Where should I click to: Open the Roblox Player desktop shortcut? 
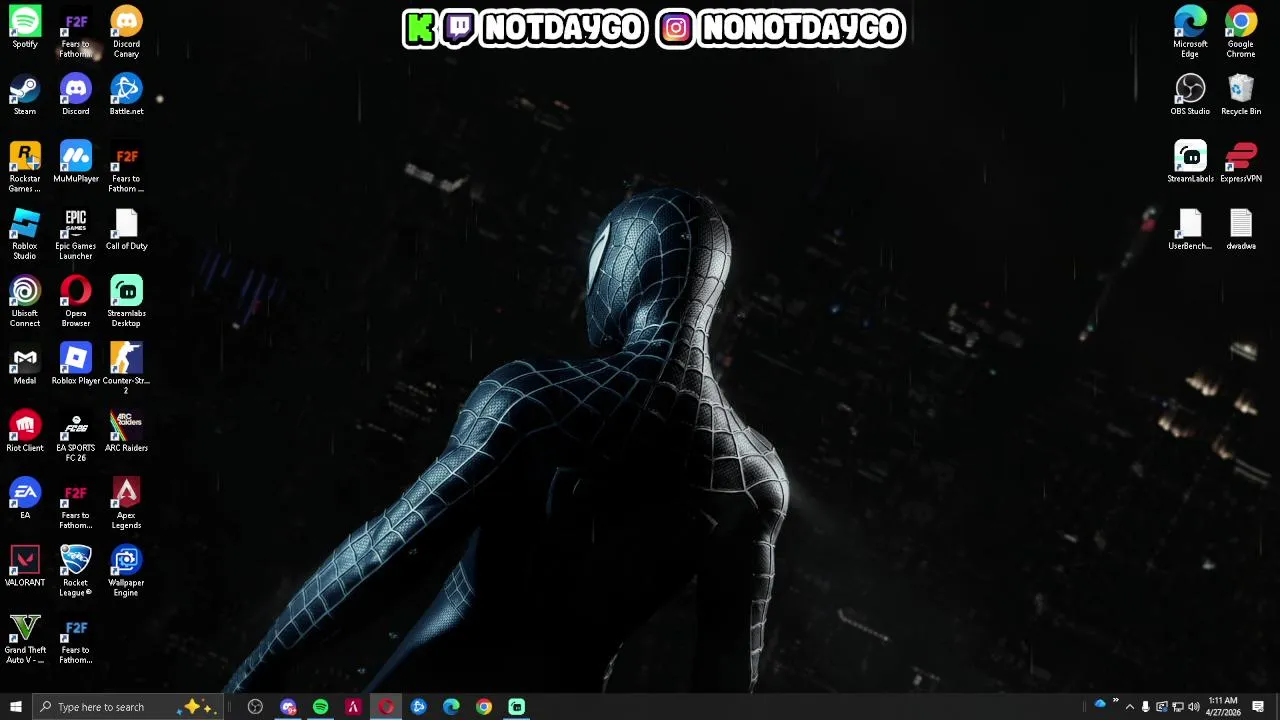76,364
